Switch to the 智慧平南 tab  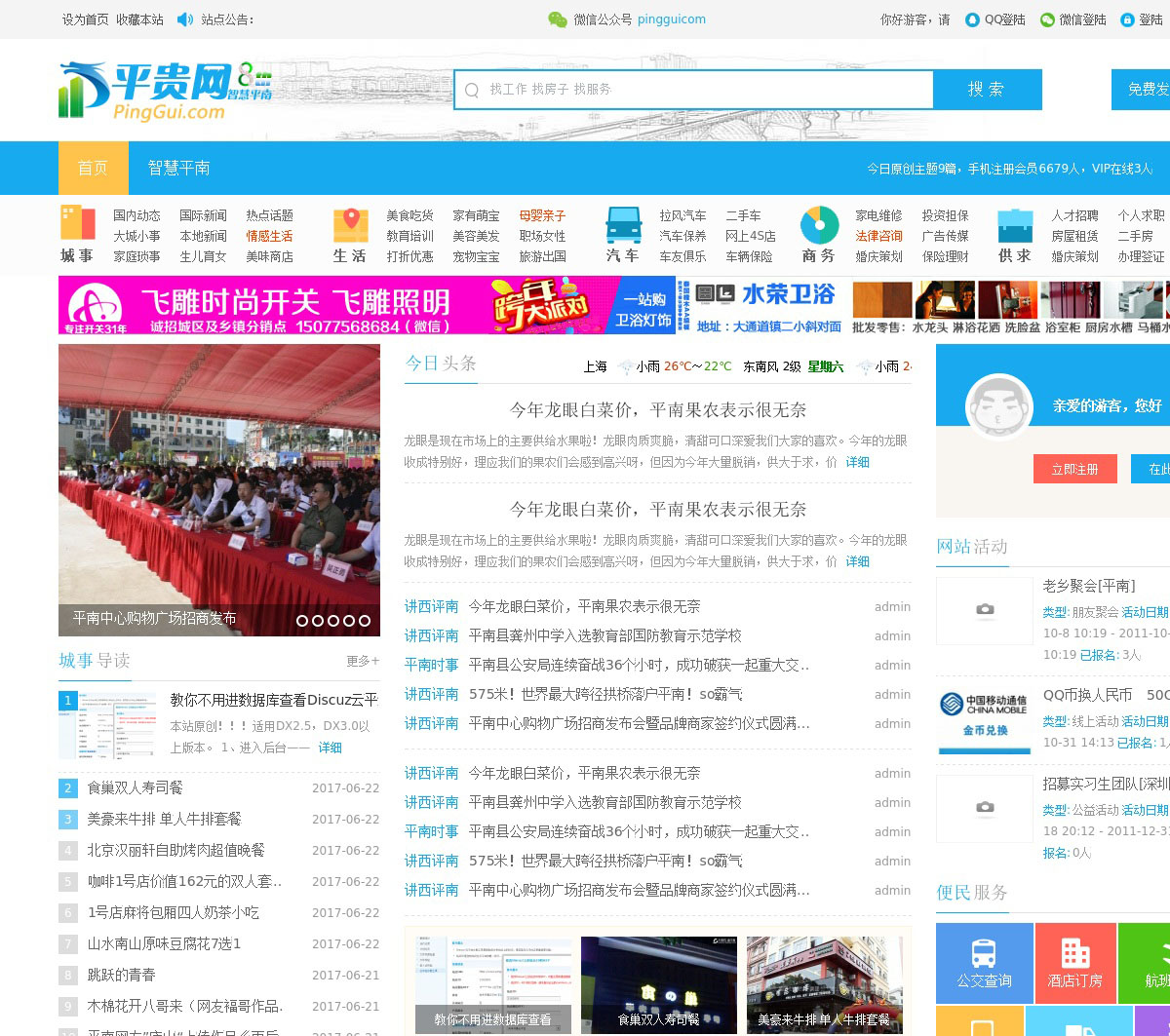(x=178, y=168)
